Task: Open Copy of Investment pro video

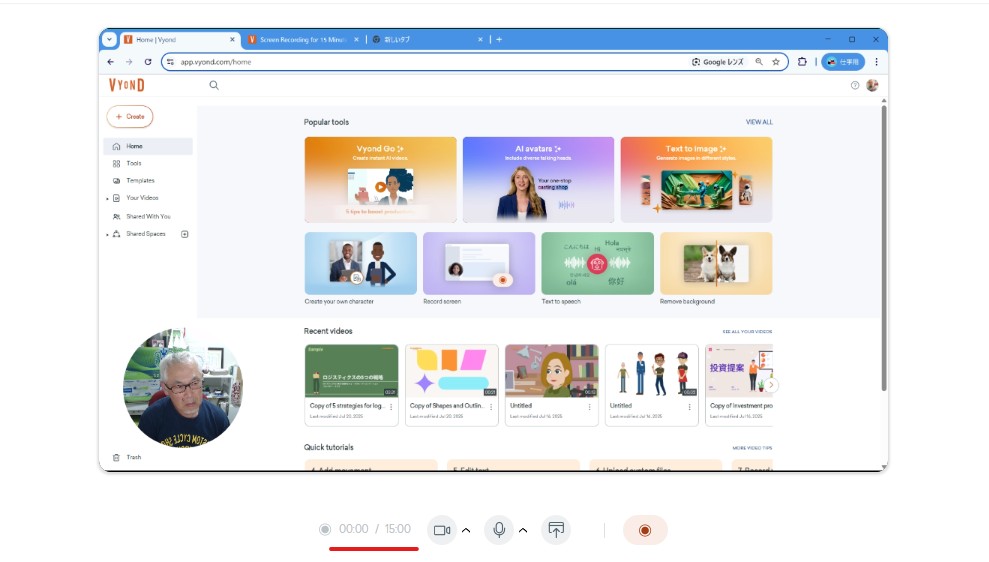Action: (739, 385)
